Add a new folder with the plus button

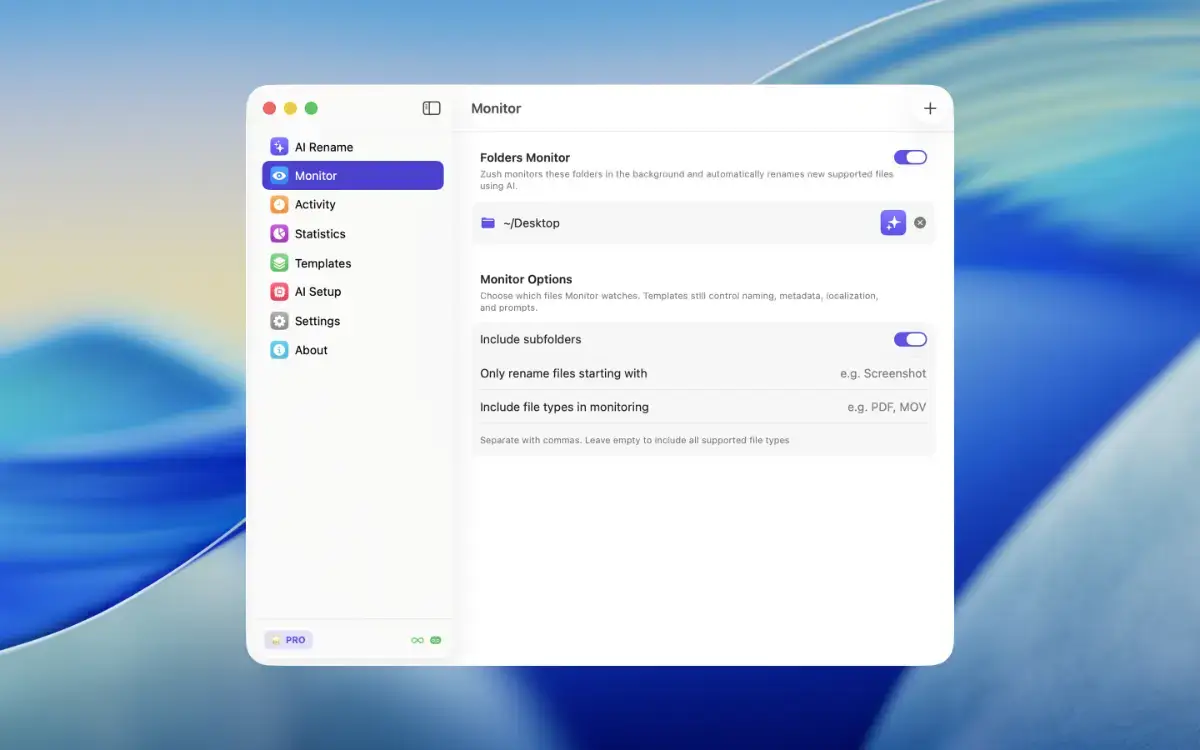click(930, 108)
